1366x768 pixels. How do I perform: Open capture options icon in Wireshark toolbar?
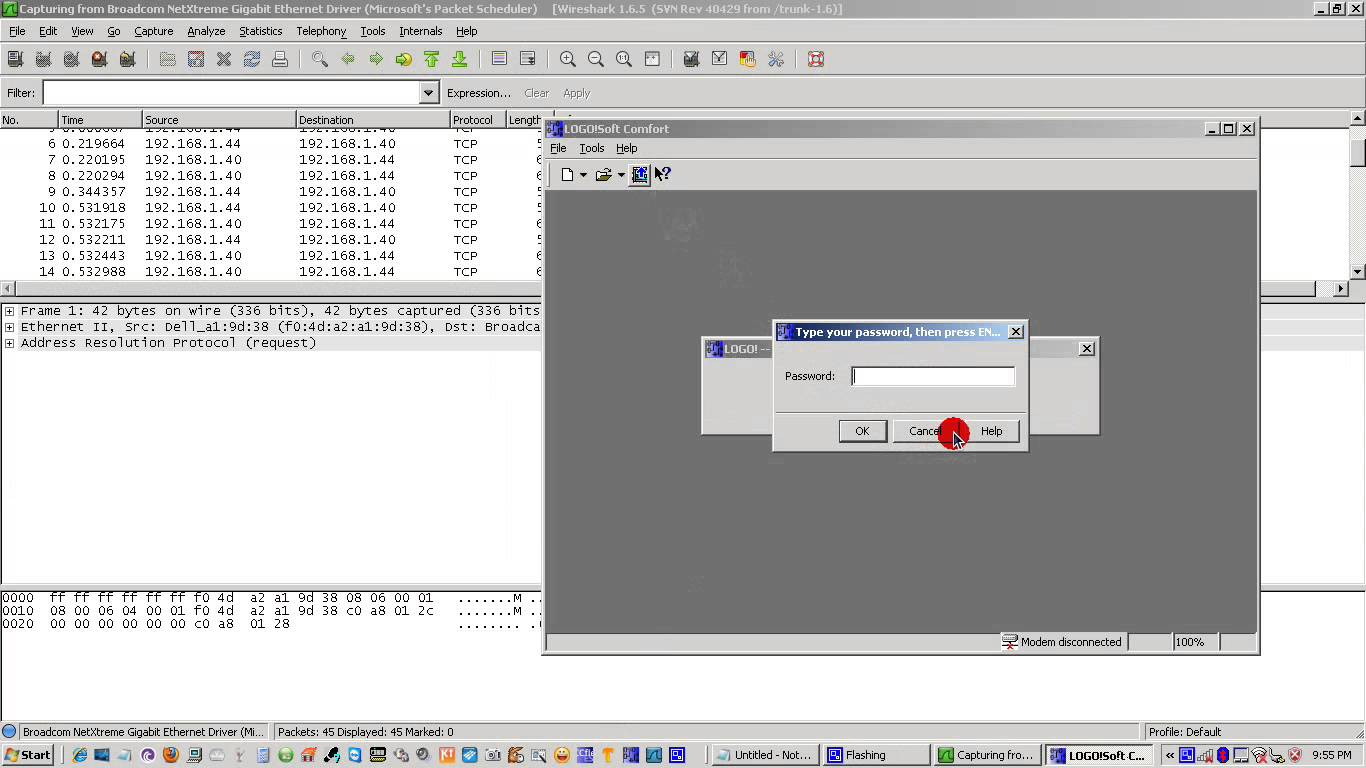click(43, 59)
